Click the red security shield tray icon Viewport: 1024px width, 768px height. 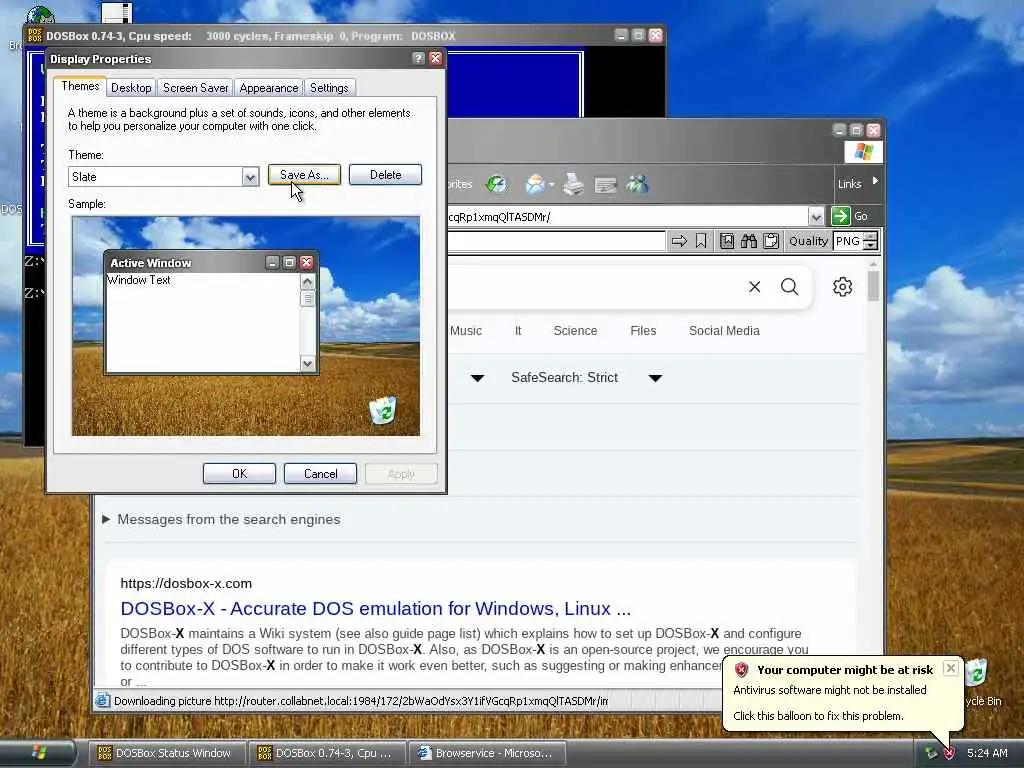pos(950,753)
